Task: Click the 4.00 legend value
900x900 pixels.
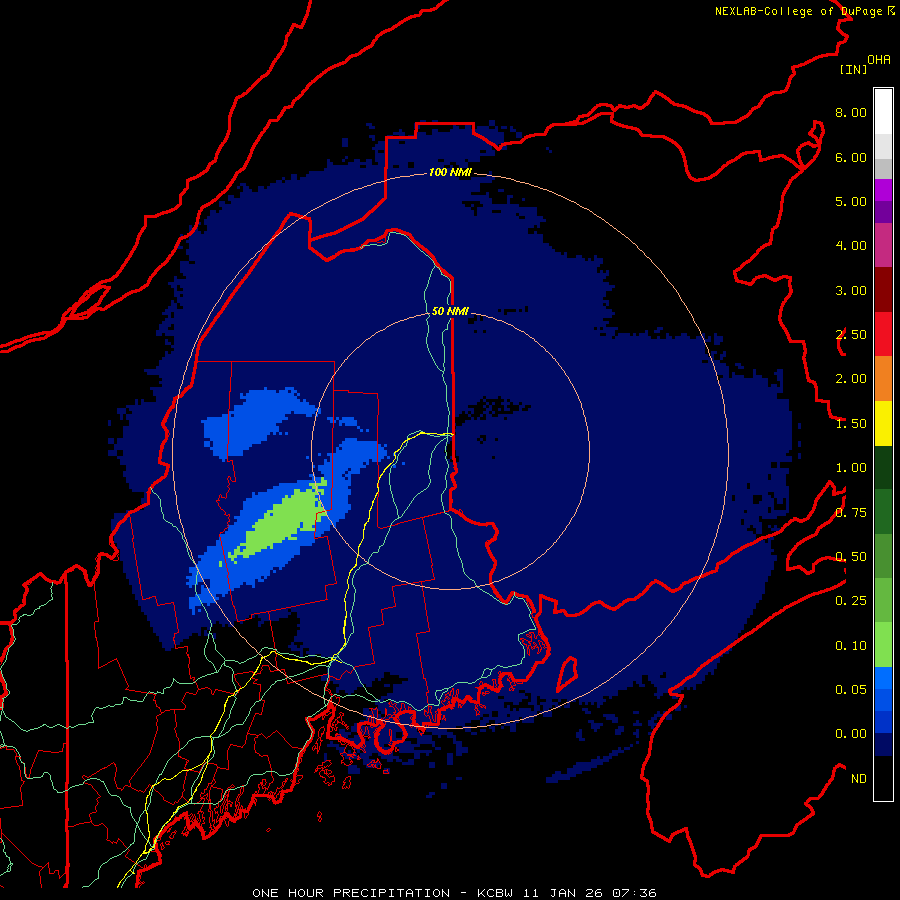Action: click(x=851, y=246)
